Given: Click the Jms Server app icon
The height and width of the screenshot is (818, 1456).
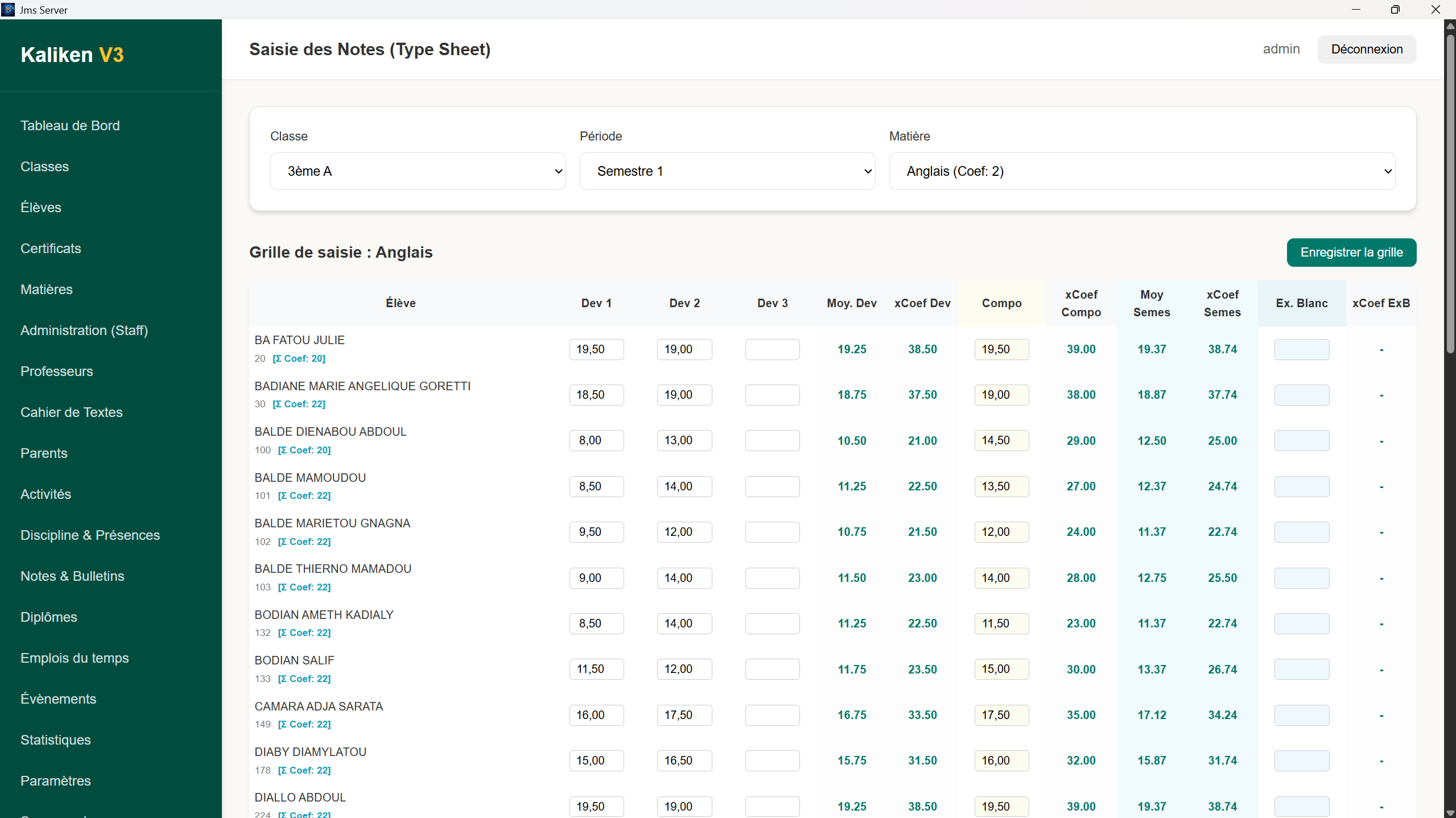Looking at the screenshot, I should point(9,10).
